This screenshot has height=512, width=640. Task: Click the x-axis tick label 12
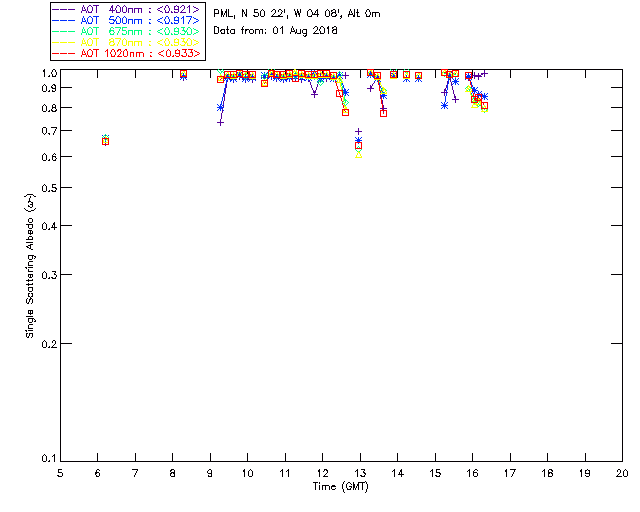(x=322, y=474)
